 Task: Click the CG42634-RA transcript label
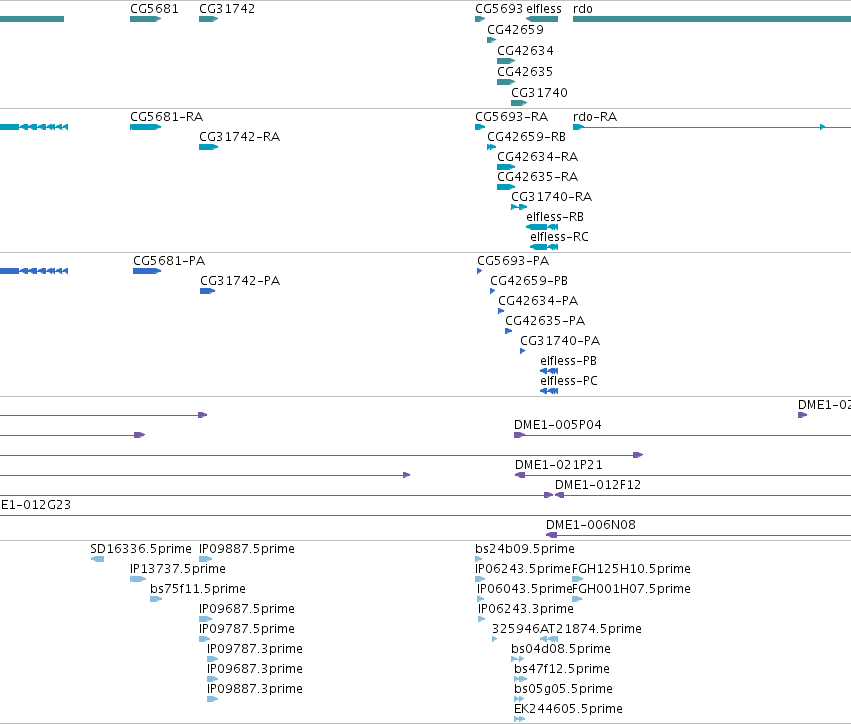pyautogui.click(x=537, y=157)
